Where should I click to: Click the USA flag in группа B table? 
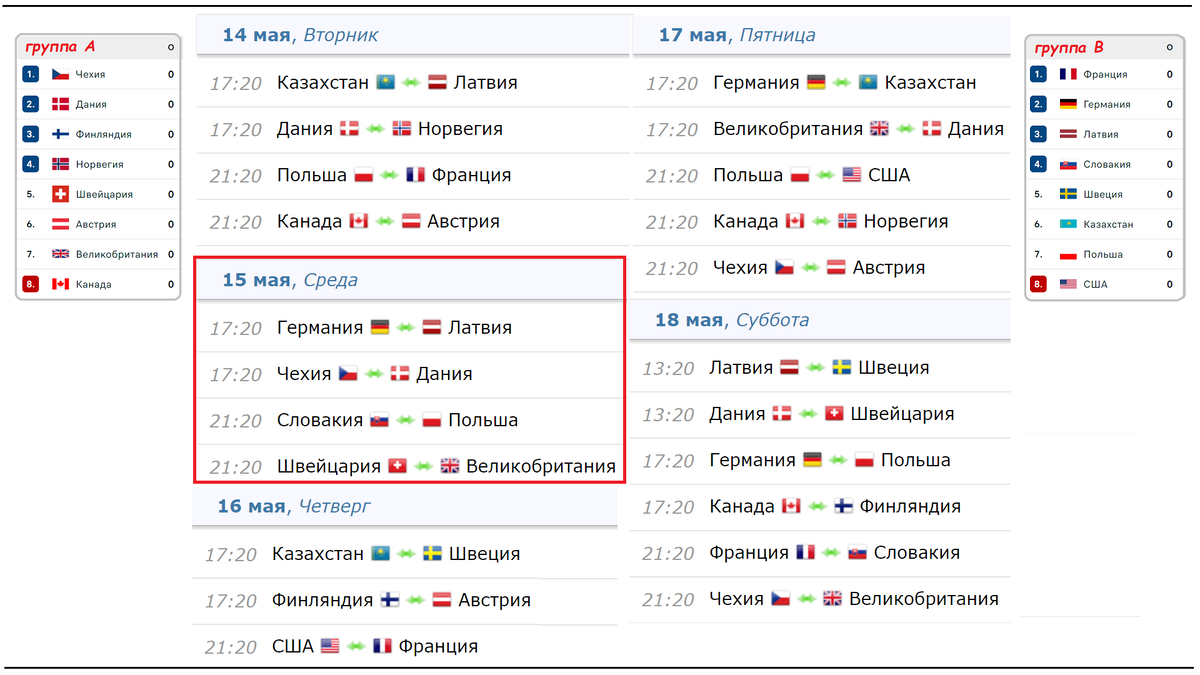point(1068,284)
